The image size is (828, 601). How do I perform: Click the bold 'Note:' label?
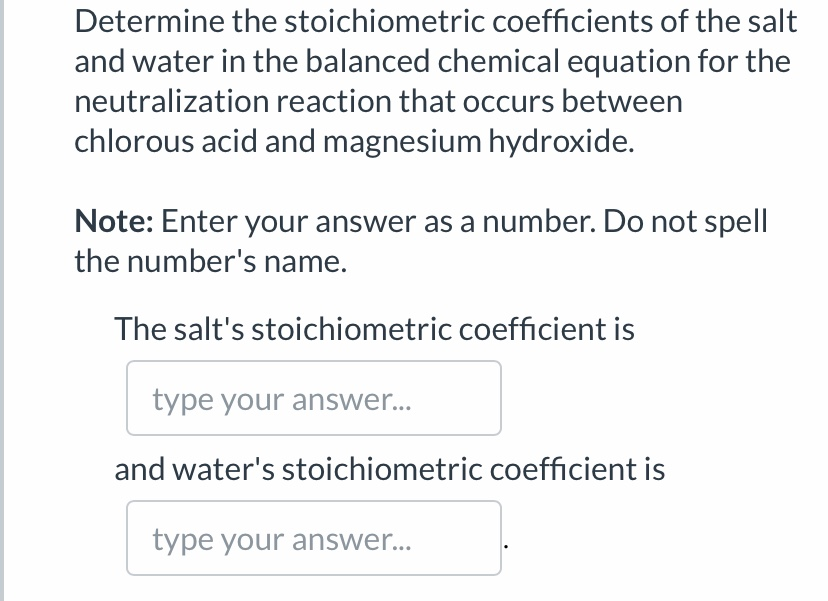[x=110, y=221]
